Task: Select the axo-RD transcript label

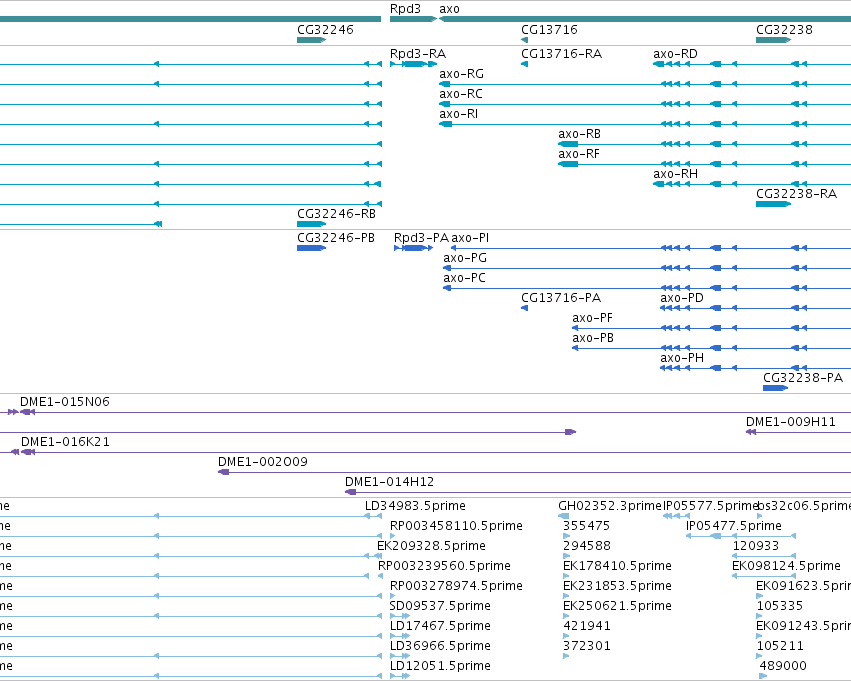Action: coord(676,54)
